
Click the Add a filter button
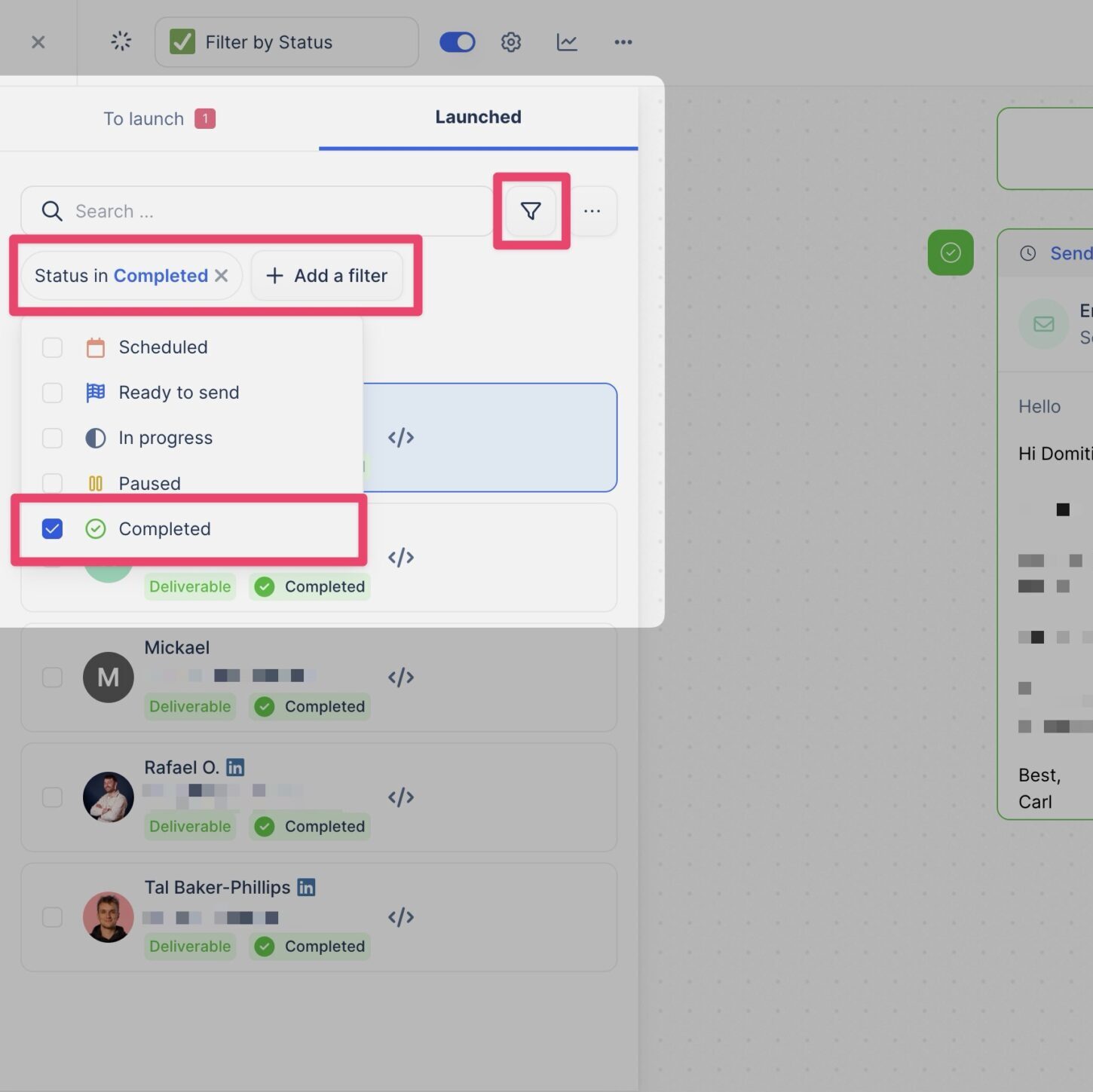click(326, 276)
